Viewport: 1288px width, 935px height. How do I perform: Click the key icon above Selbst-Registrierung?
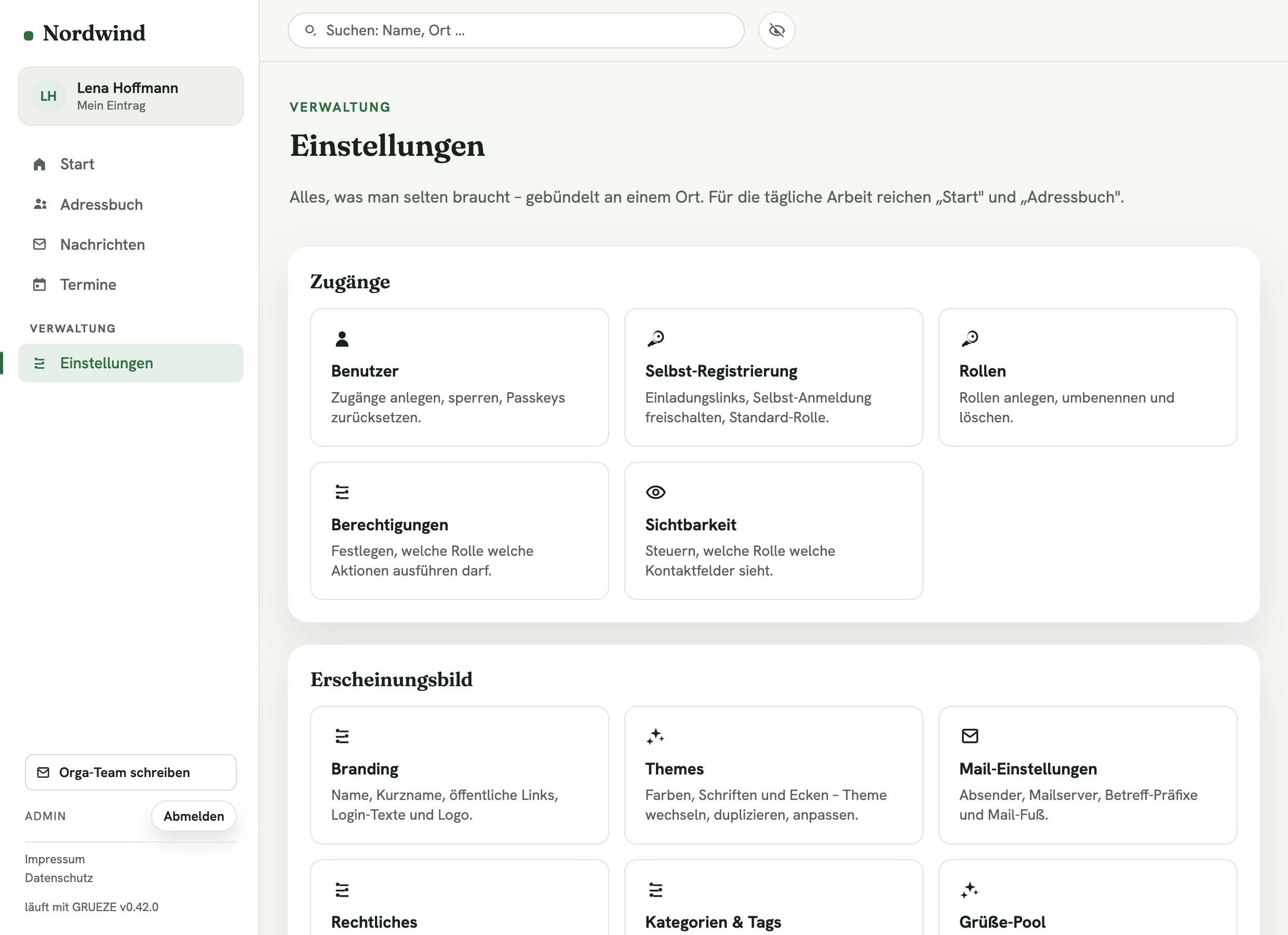(655, 339)
